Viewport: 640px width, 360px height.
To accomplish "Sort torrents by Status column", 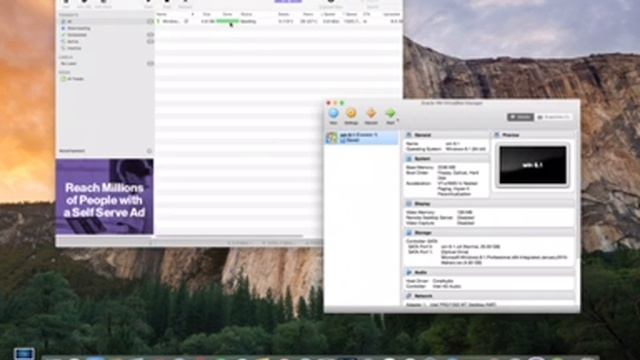I will (x=246, y=14).
